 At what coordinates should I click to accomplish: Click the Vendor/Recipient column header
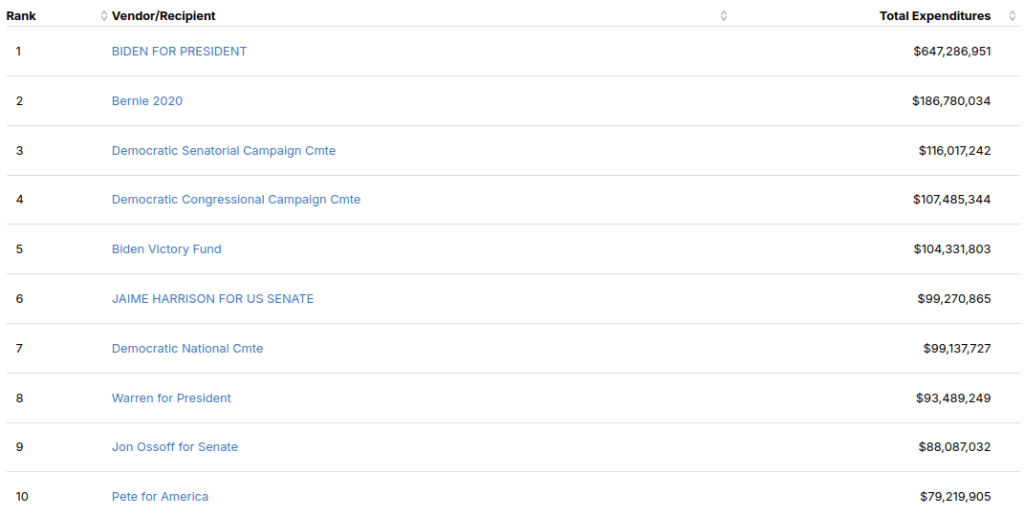coord(163,16)
